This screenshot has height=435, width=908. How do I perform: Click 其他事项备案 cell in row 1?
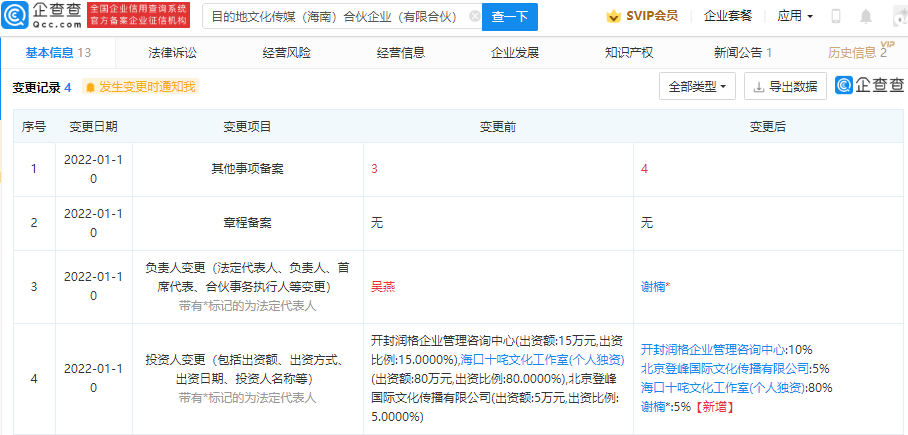[247, 169]
